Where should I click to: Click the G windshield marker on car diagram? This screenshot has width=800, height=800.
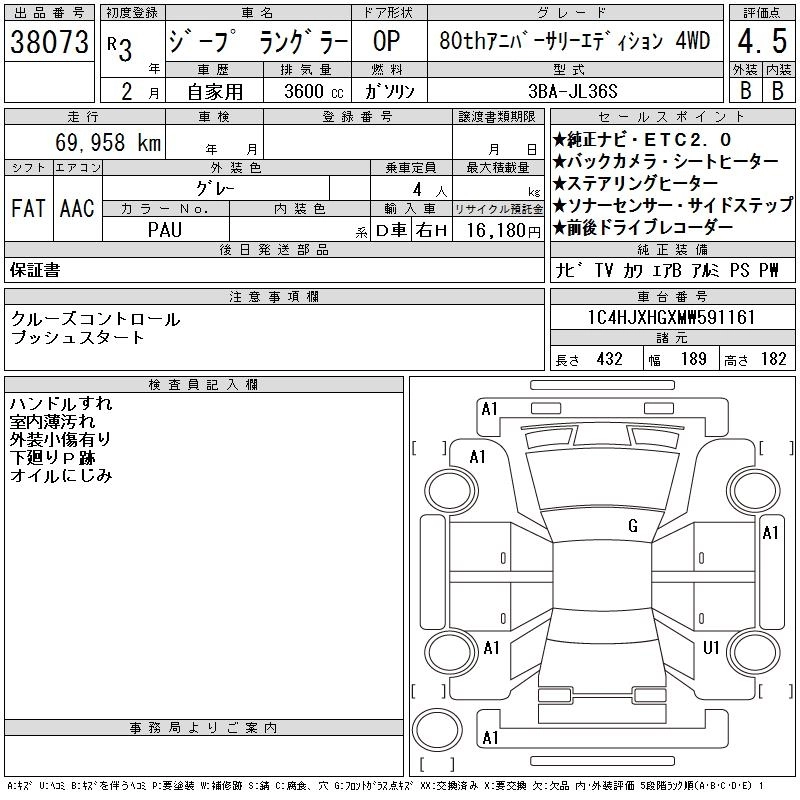point(633,525)
